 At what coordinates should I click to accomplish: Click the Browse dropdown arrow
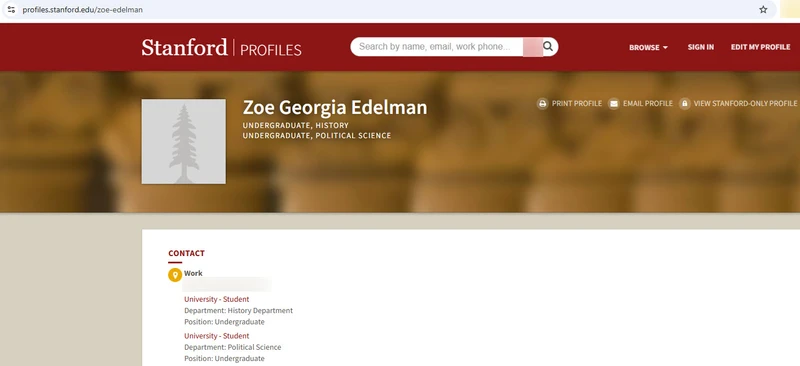tap(665, 47)
